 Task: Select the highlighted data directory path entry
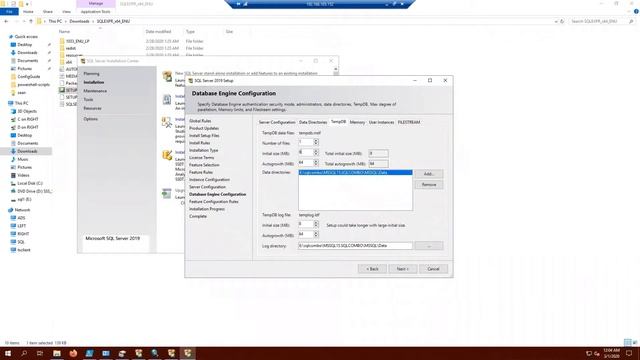(x=355, y=173)
